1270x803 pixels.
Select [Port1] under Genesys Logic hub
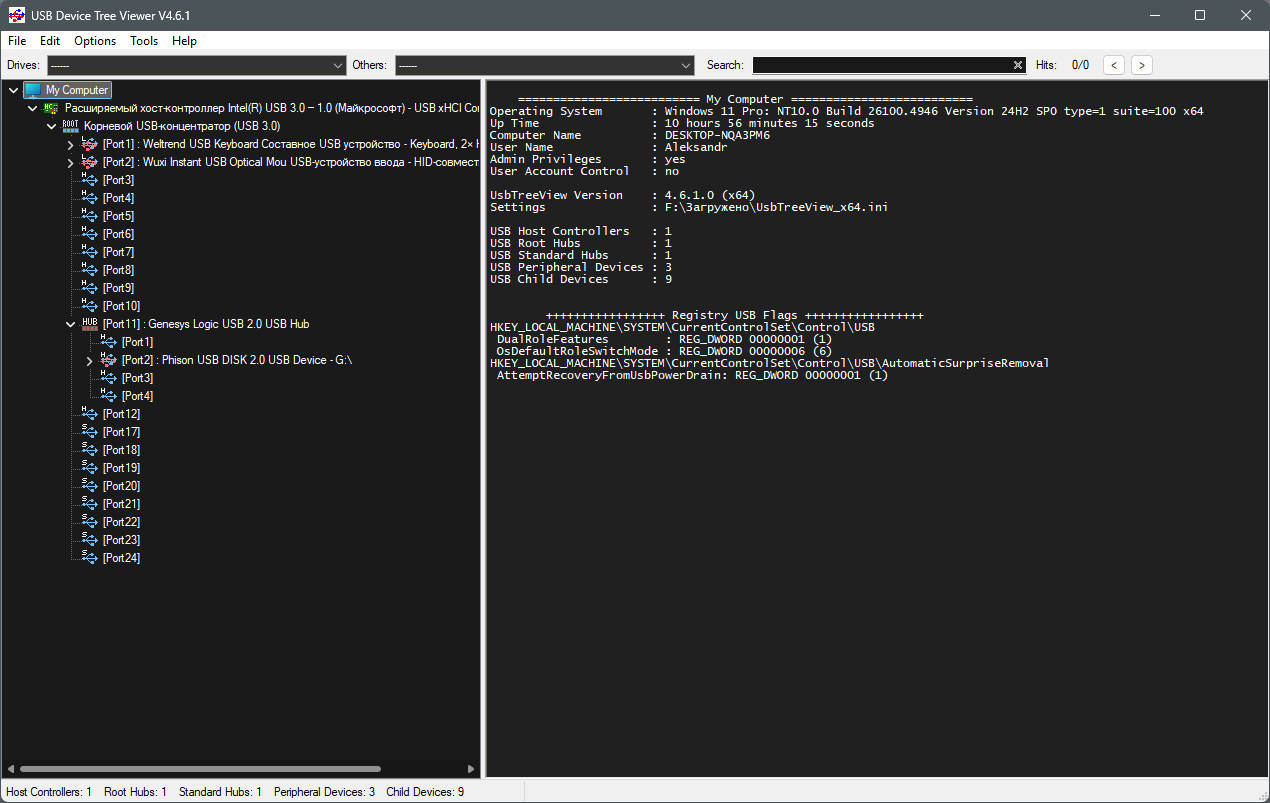click(x=137, y=342)
